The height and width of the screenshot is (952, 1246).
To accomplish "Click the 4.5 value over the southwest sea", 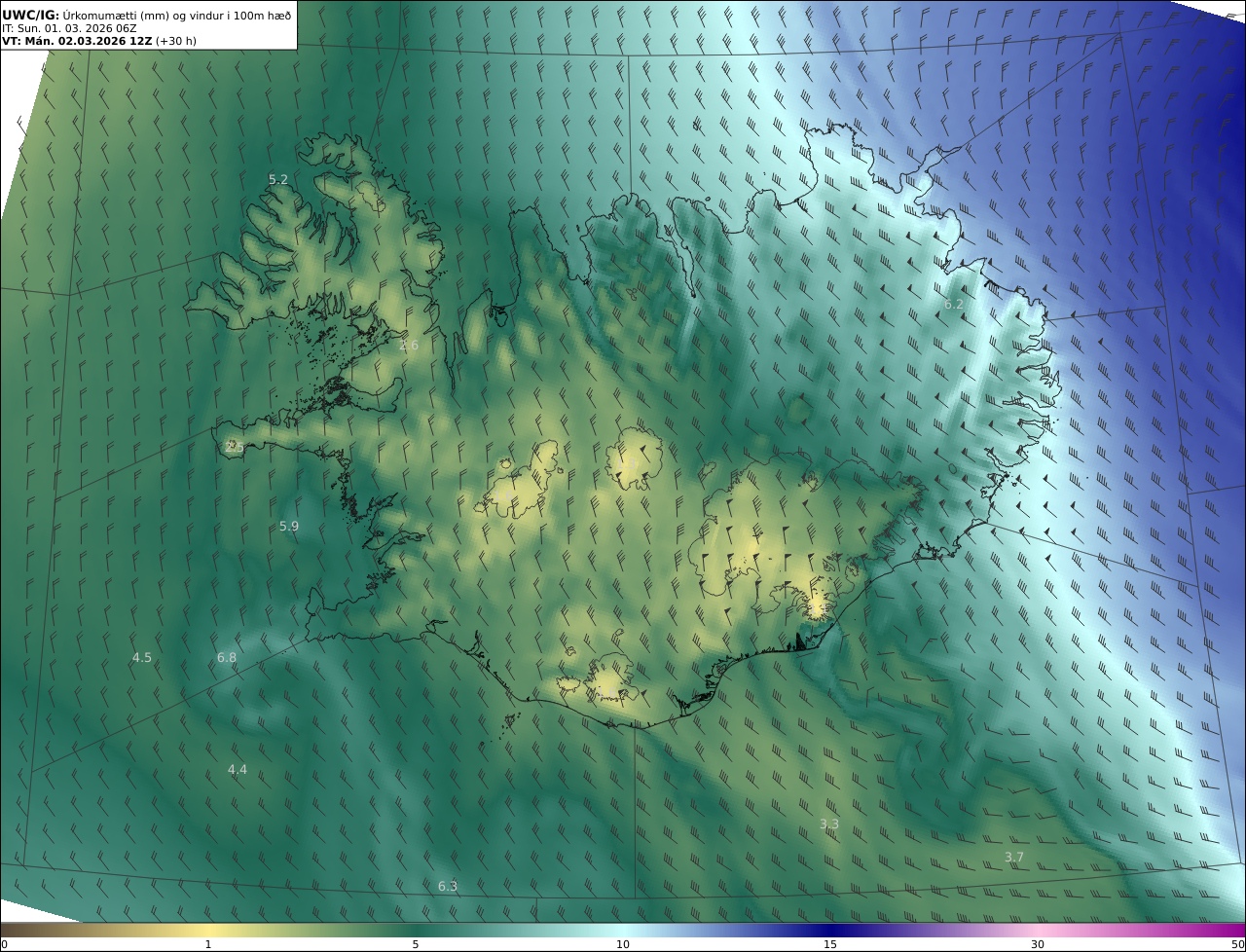I will tap(142, 658).
